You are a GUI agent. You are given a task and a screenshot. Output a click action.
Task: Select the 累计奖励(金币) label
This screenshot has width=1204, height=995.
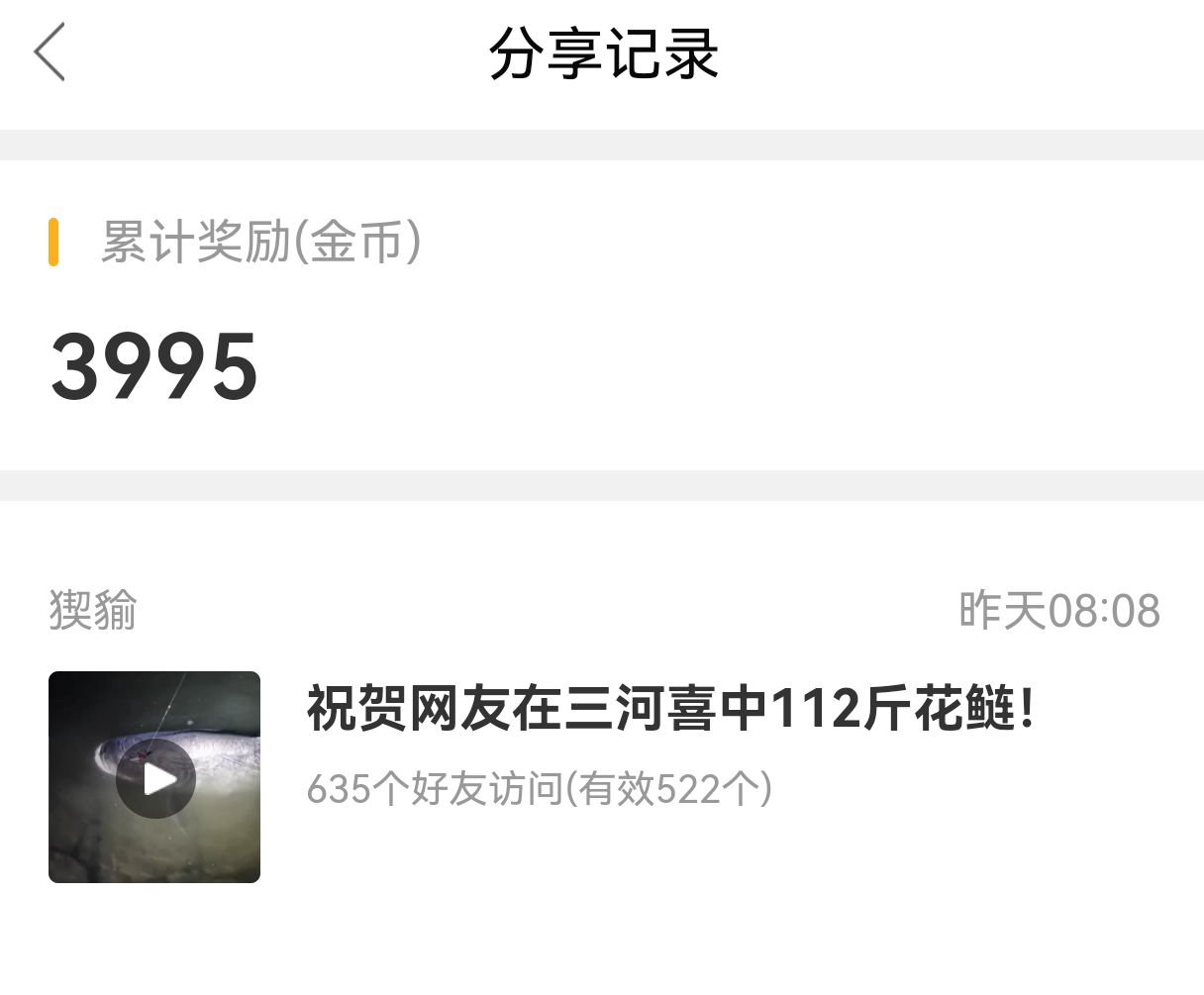[x=261, y=242]
